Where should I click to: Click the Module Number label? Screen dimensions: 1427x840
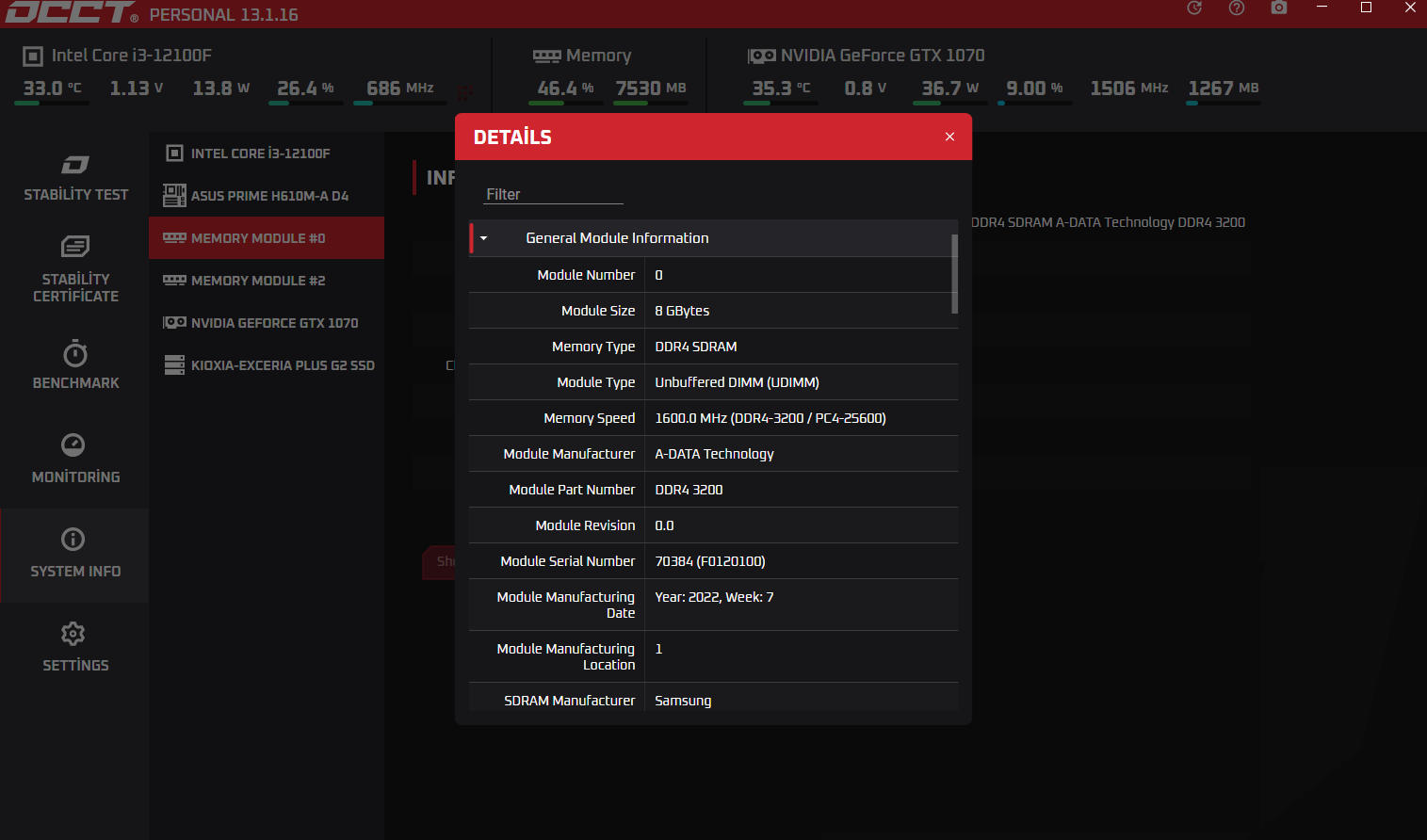(x=586, y=275)
